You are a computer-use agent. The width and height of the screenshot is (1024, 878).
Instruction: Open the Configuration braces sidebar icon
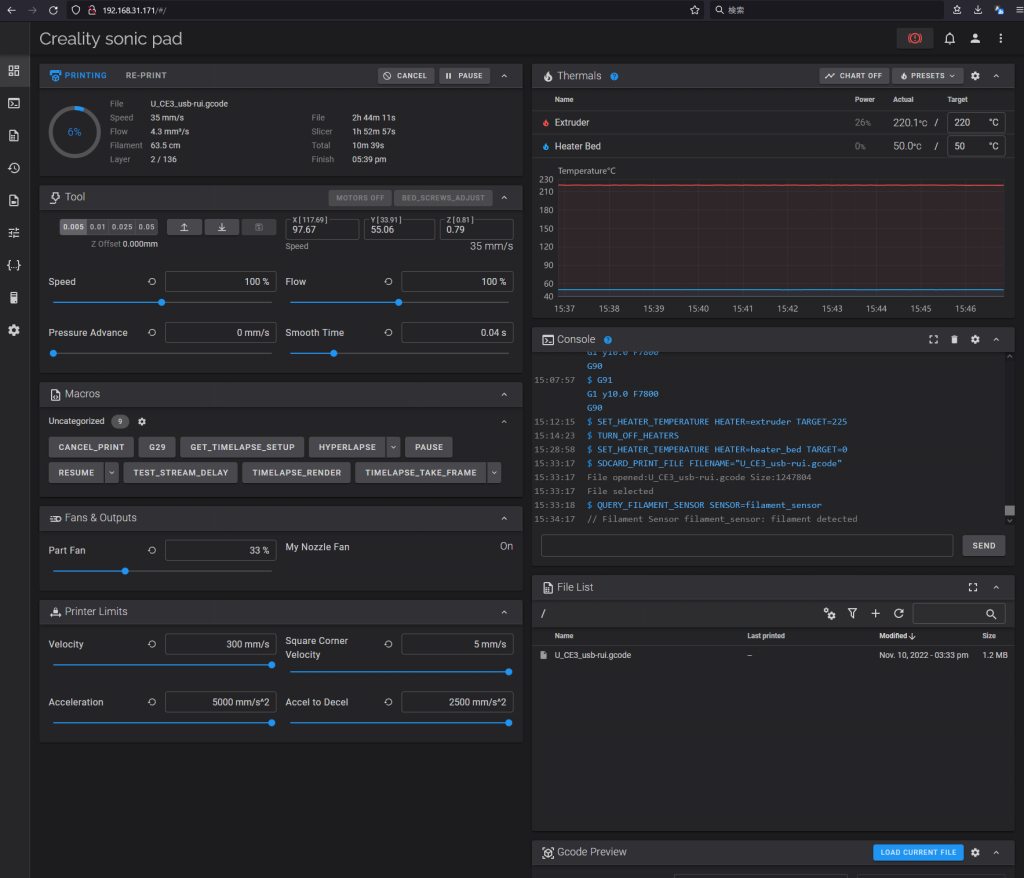(14, 265)
